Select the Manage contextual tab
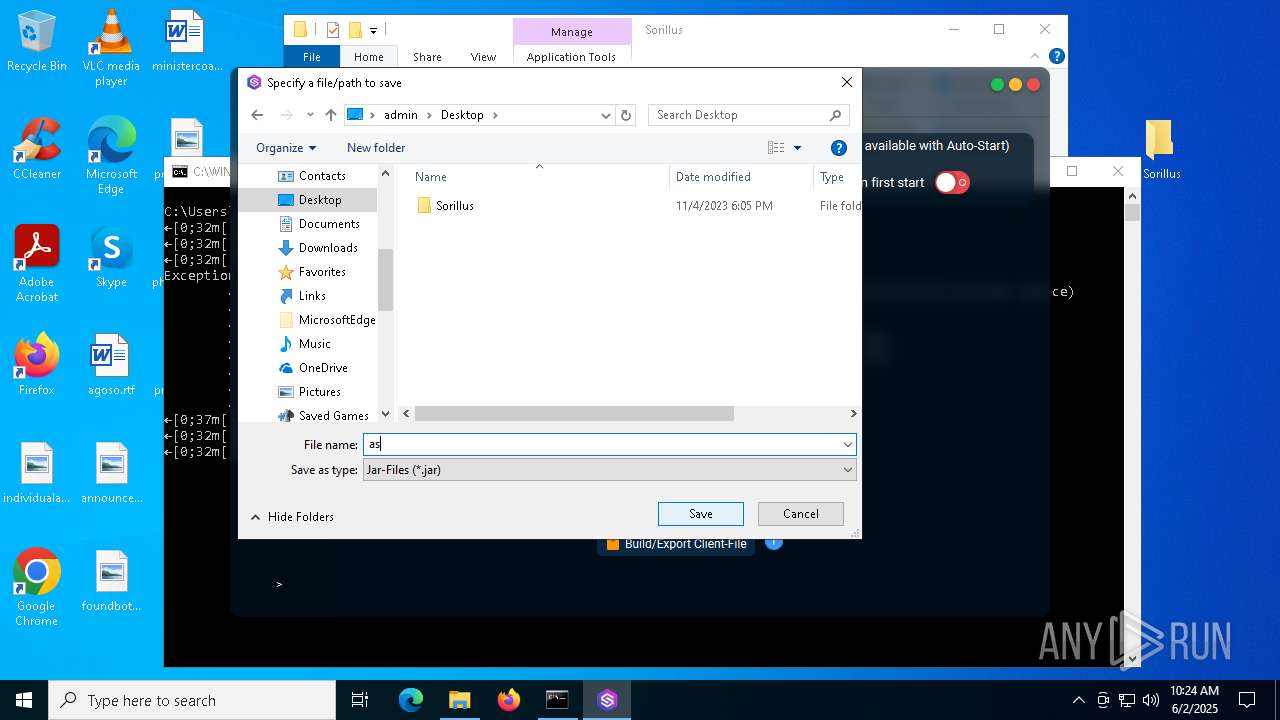 point(572,32)
